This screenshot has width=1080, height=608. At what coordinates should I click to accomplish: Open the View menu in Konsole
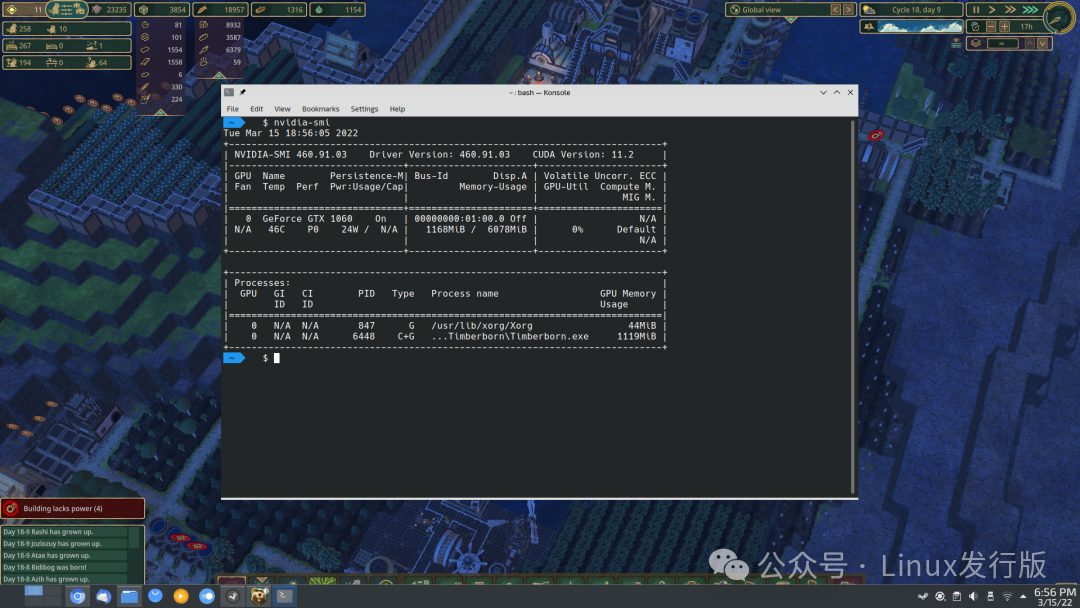click(282, 109)
